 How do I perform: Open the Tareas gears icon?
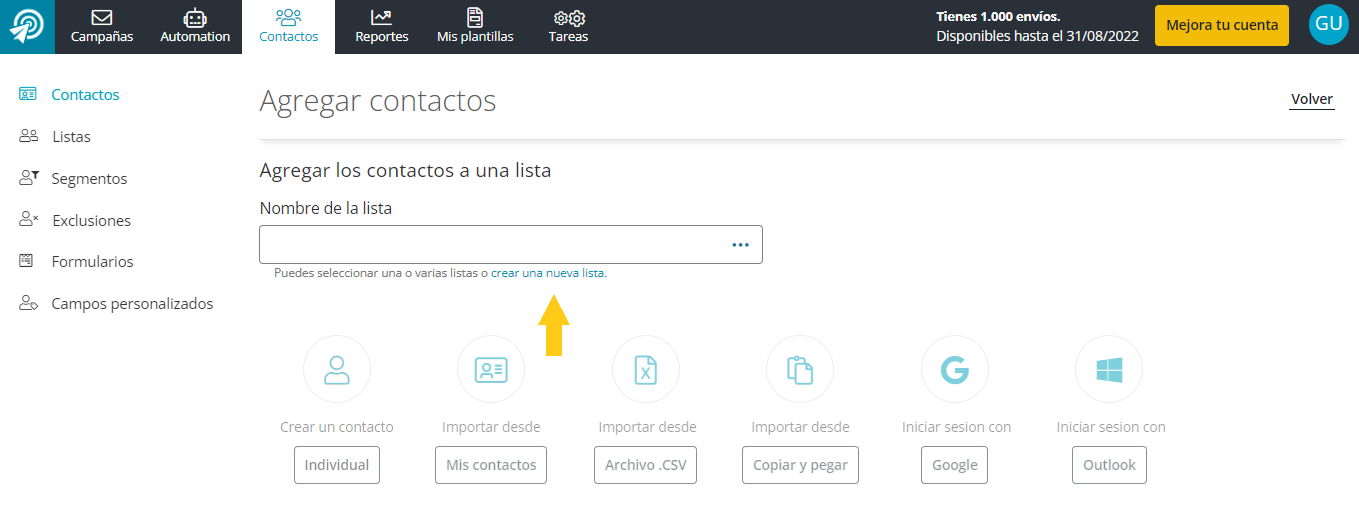[569, 18]
